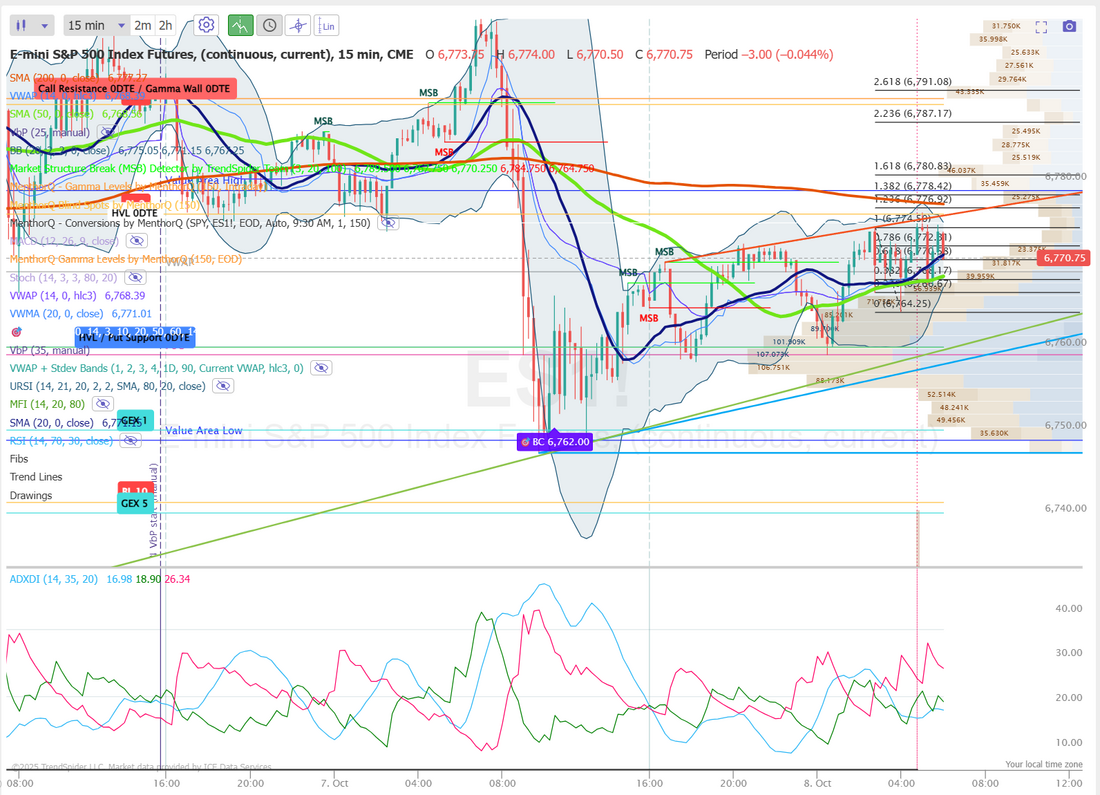Toggle visibility of URSI indicator
The height and width of the screenshot is (795, 1100).
coord(222,386)
